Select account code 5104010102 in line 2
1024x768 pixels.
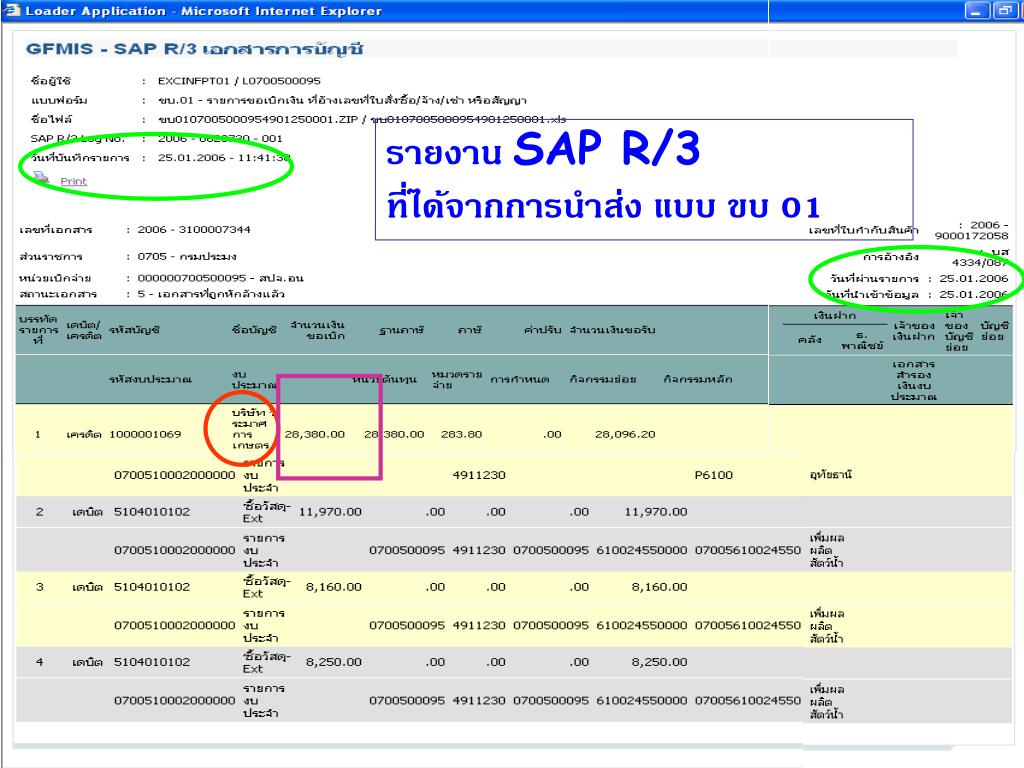(x=152, y=511)
